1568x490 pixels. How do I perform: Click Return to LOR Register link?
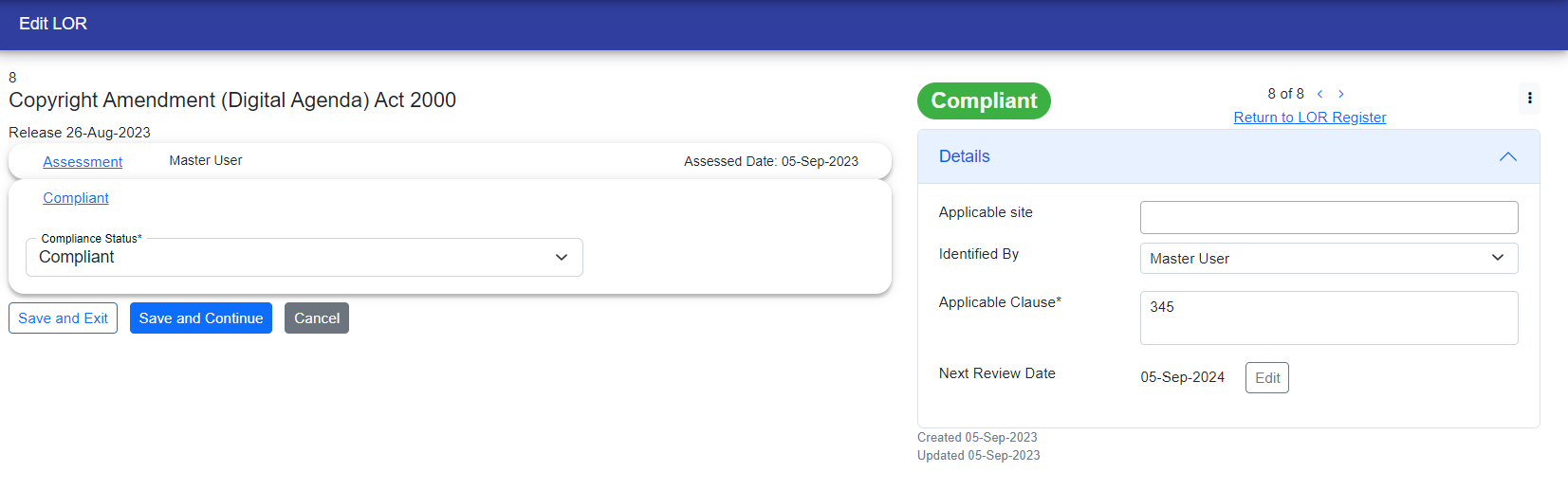1309,118
